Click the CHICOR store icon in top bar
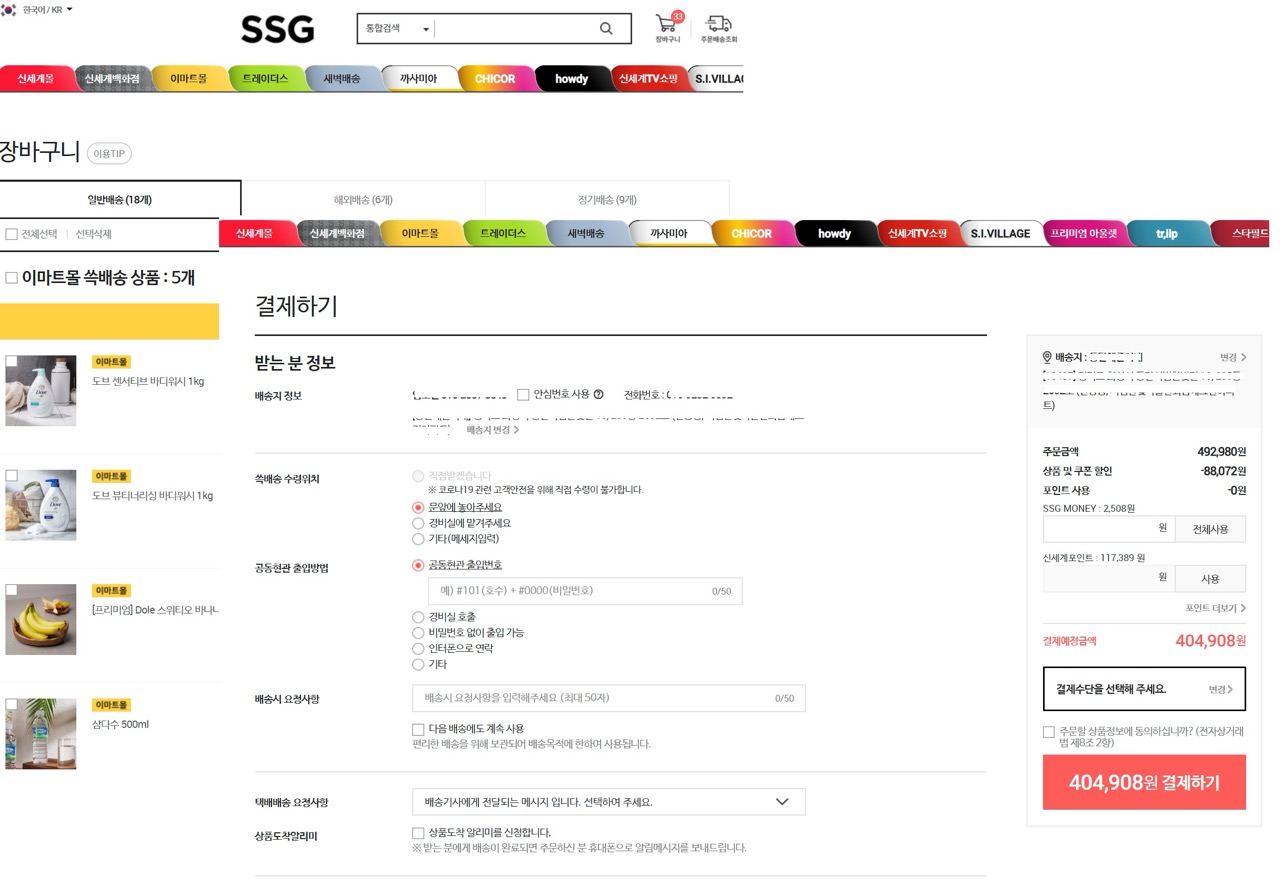 pos(495,79)
